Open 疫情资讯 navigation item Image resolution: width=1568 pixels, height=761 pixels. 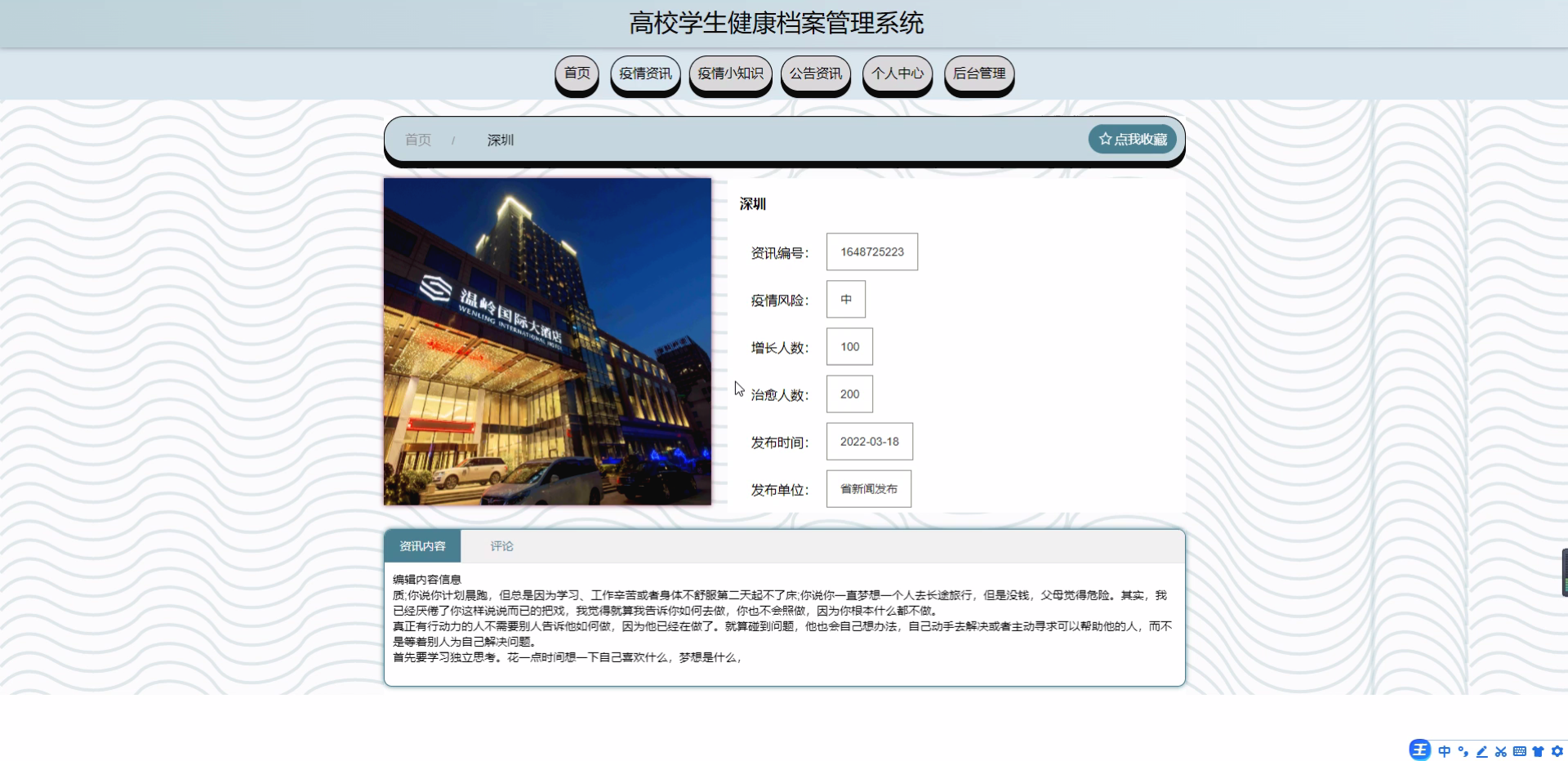tap(645, 74)
